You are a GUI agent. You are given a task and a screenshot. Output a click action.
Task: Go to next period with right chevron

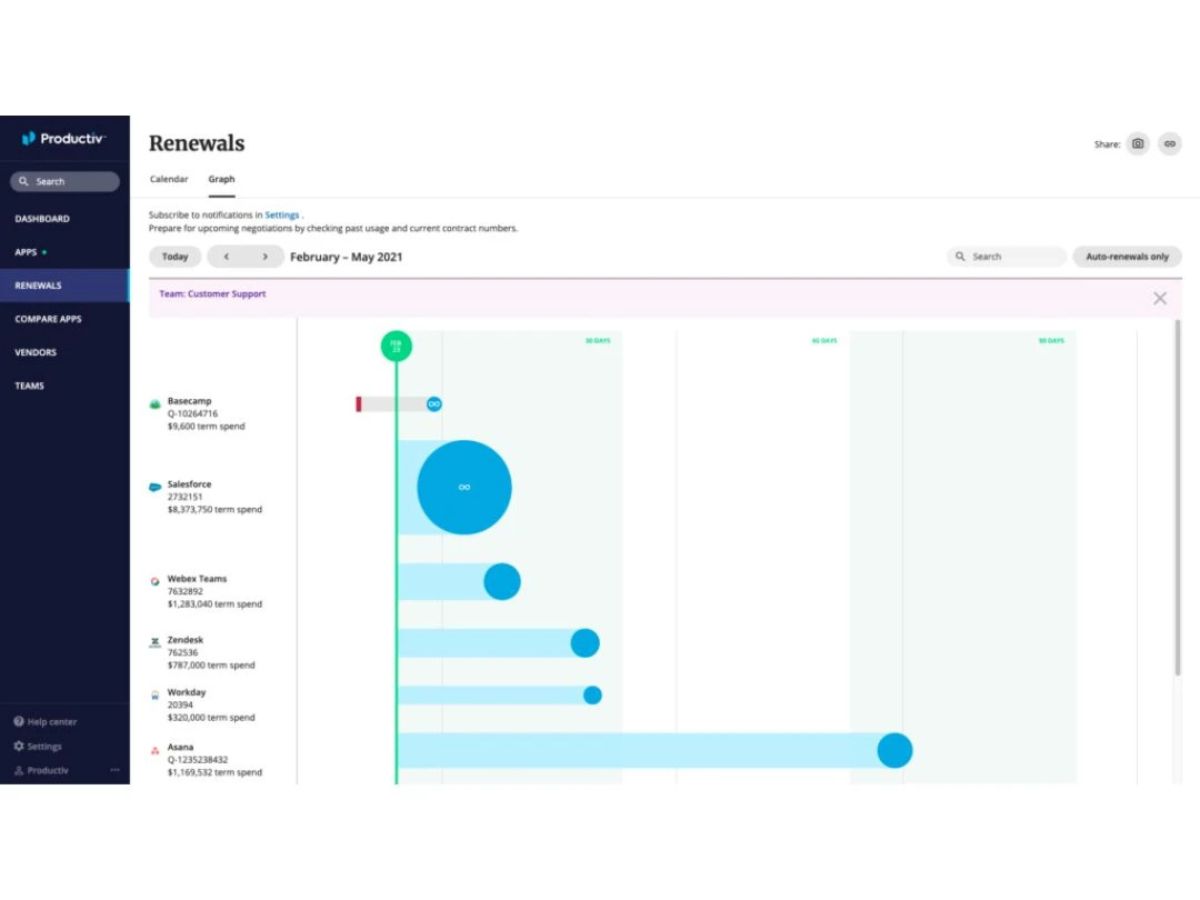pos(265,257)
